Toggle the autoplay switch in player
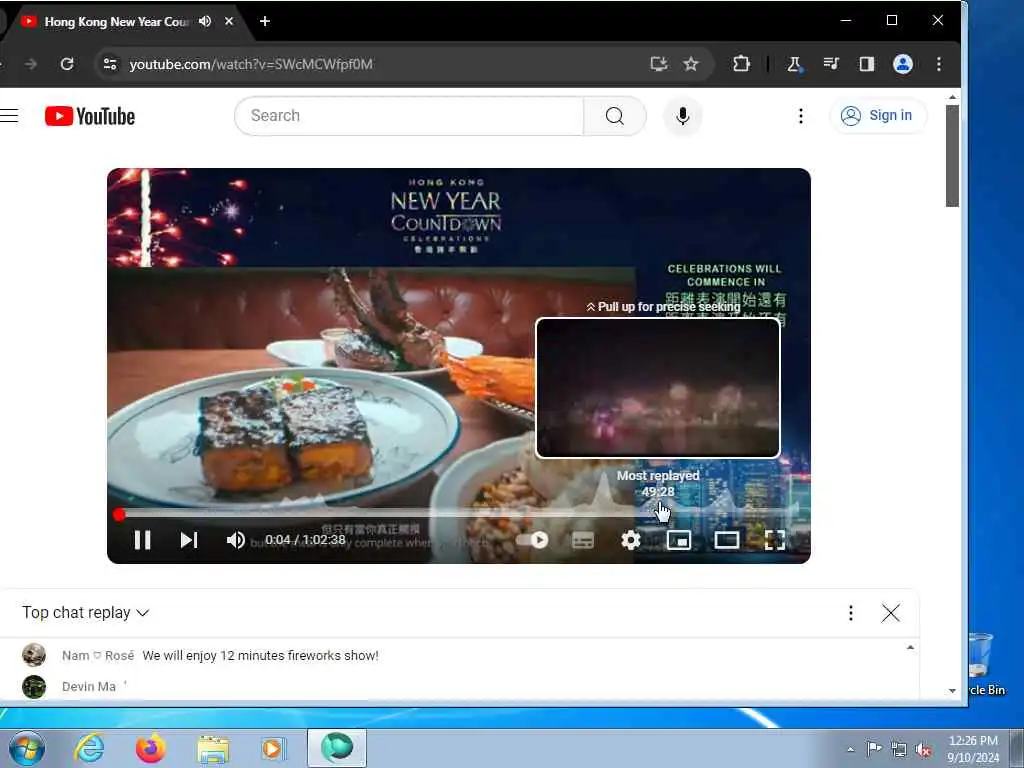This screenshot has width=1024, height=768. point(532,540)
